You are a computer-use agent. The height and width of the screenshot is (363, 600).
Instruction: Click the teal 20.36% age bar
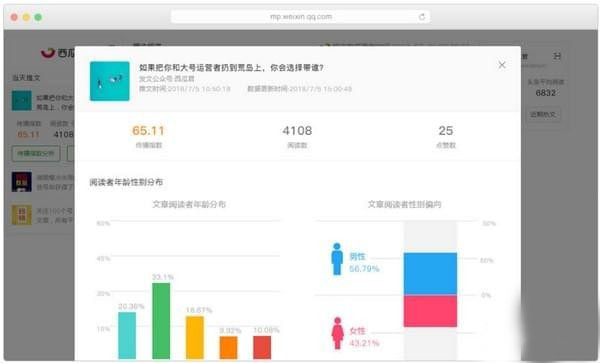[x=127, y=335]
